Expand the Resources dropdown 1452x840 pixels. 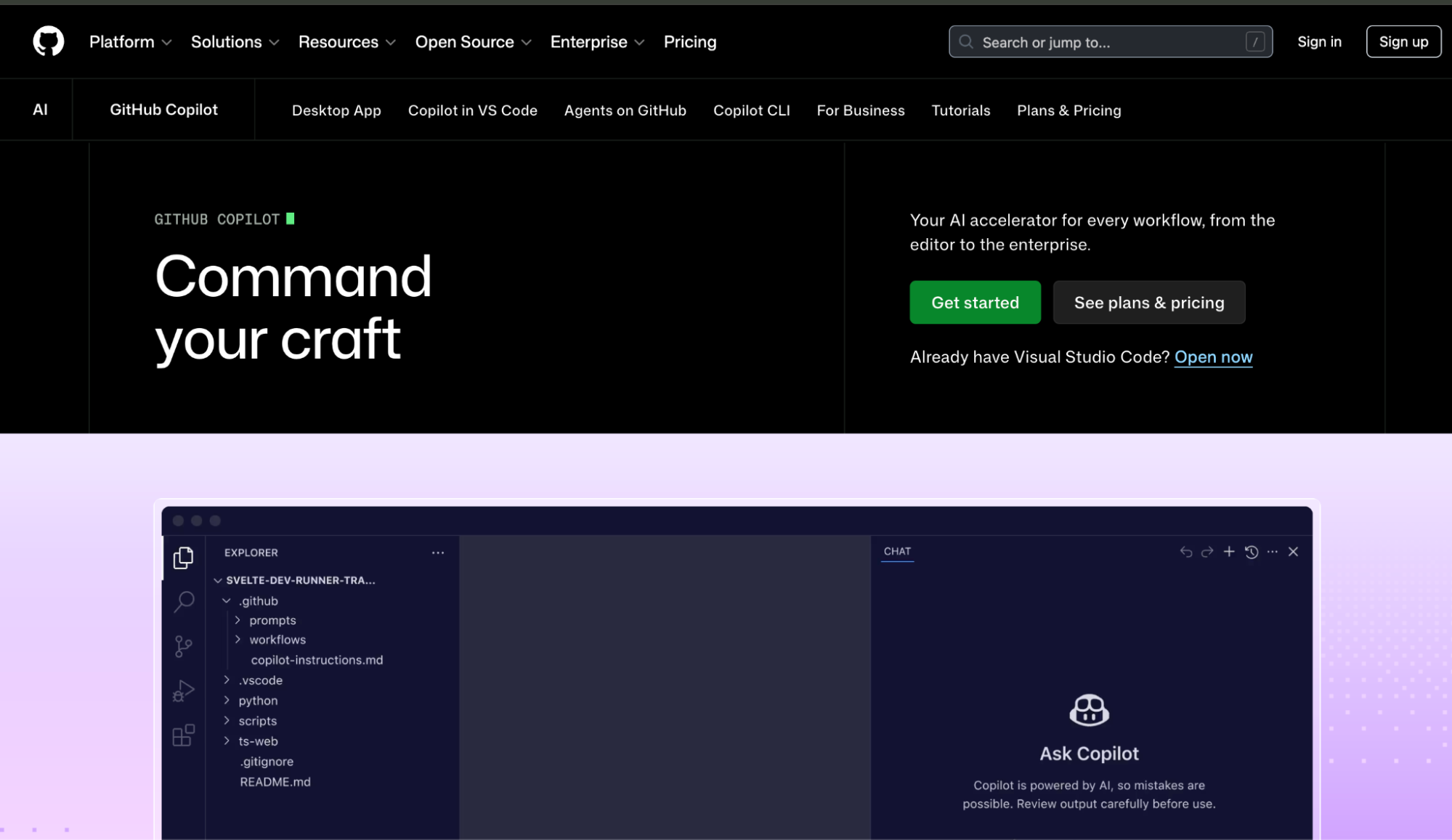click(347, 42)
